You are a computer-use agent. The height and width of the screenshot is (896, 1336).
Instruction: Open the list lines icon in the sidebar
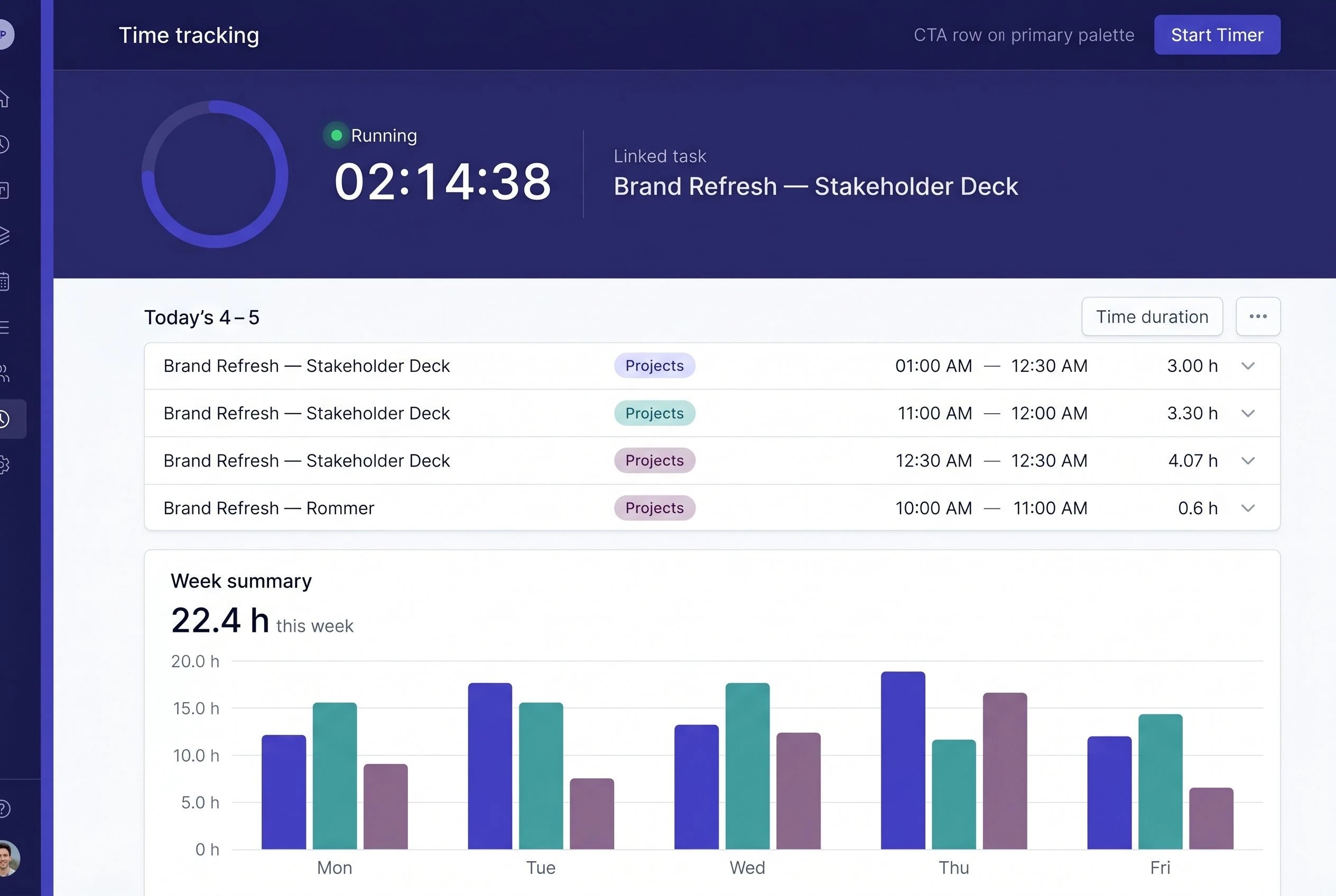(3, 327)
